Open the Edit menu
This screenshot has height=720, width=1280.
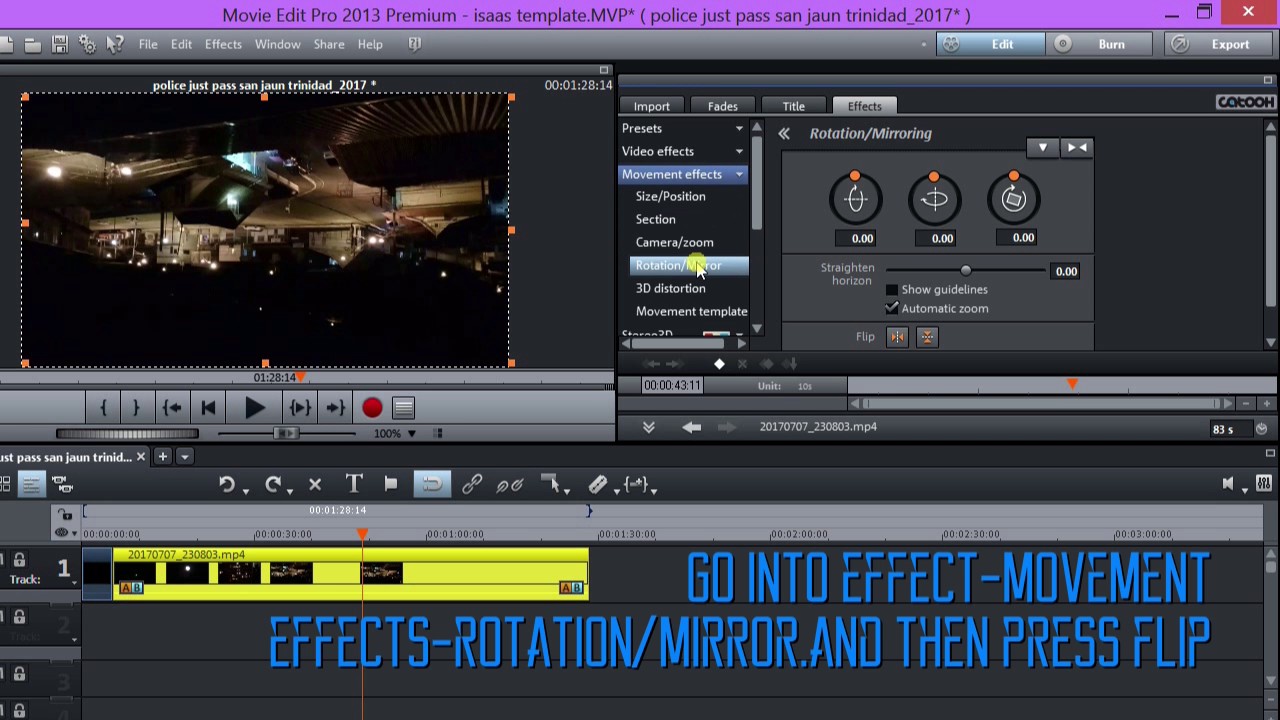(181, 44)
